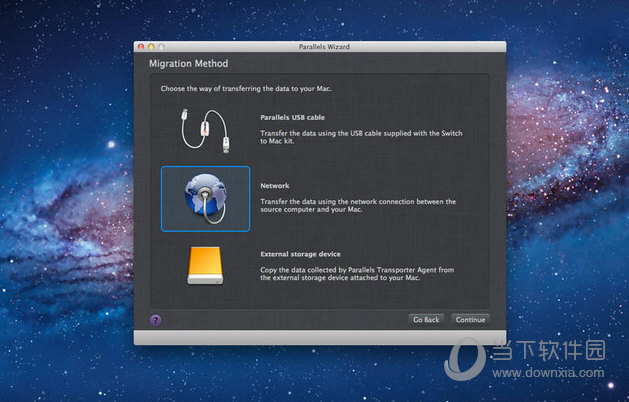Click the Parallels Wizard title bar text
Screen dimensions: 629x402
(324, 47)
